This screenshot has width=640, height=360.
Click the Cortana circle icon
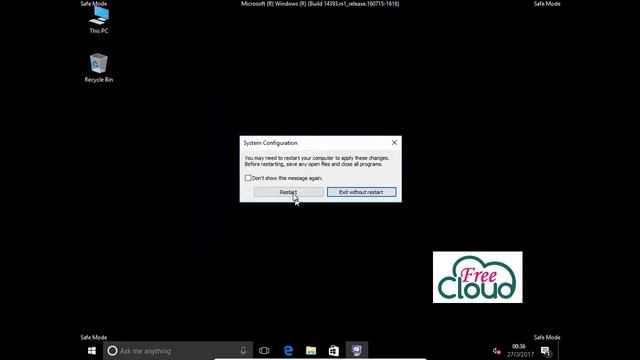point(112,351)
